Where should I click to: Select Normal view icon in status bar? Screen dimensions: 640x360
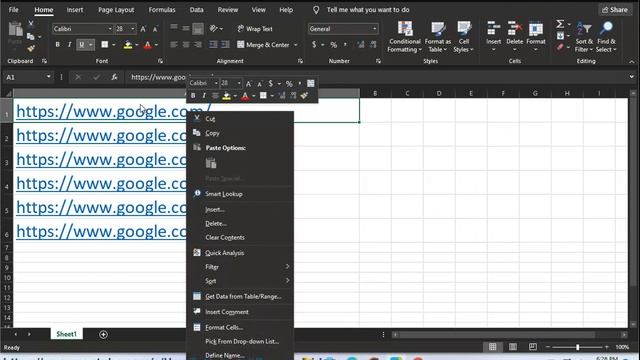(x=493, y=347)
